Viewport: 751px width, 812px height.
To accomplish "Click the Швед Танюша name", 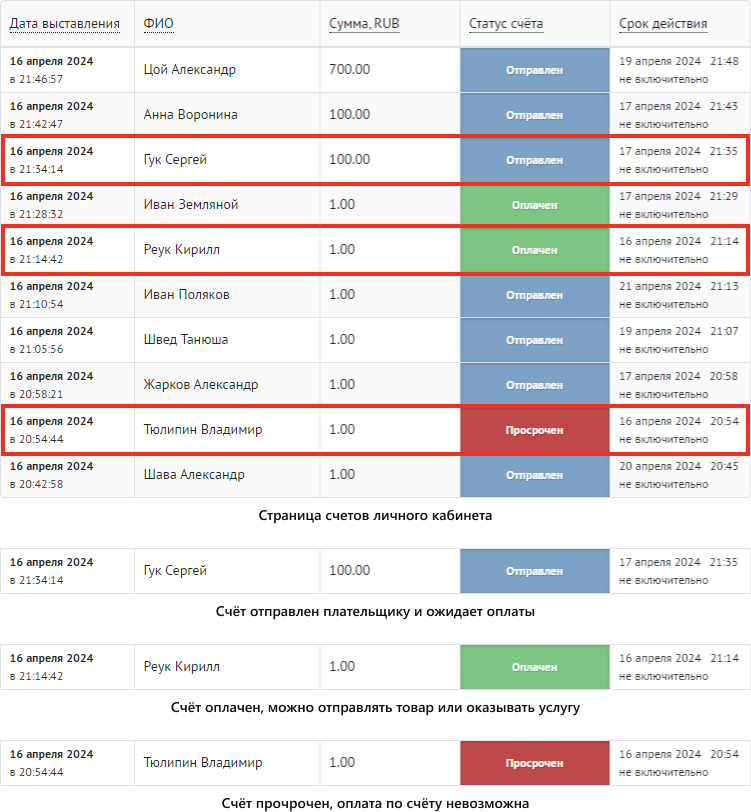I will tap(186, 340).
